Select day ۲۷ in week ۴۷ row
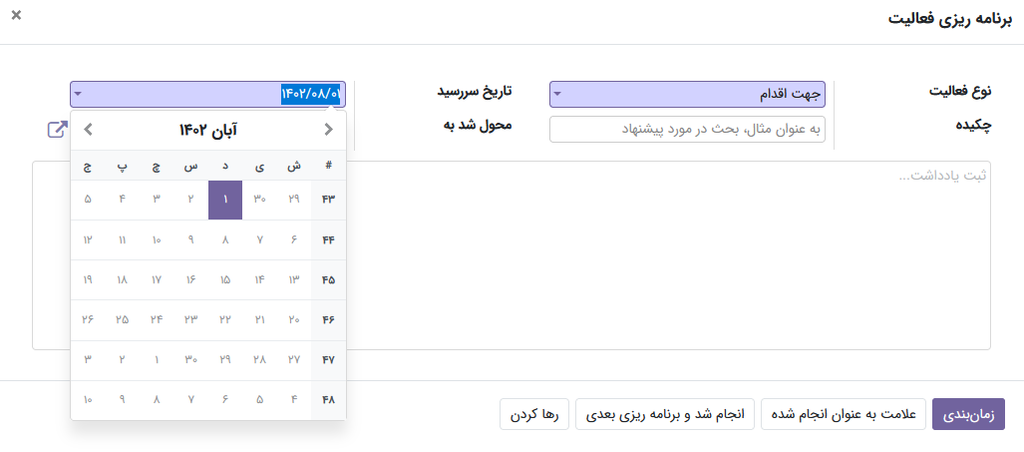1024x452 pixels. pyautogui.click(x=294, y=360)
